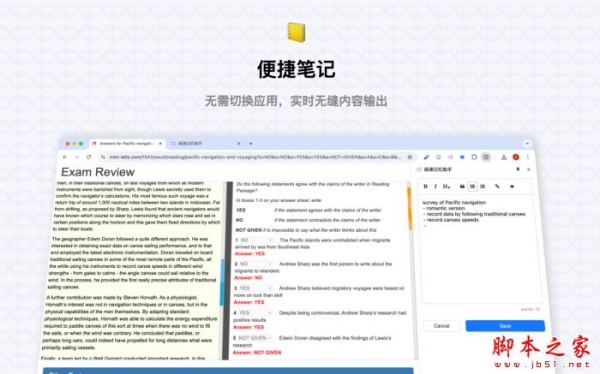Open the heading size option in note toolbar
The image size is (600, 374).
pos(446,186)
